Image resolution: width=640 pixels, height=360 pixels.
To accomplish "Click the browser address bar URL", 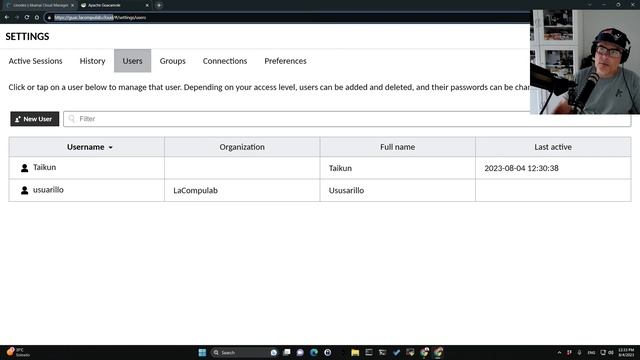I will (x=100, y=18).
